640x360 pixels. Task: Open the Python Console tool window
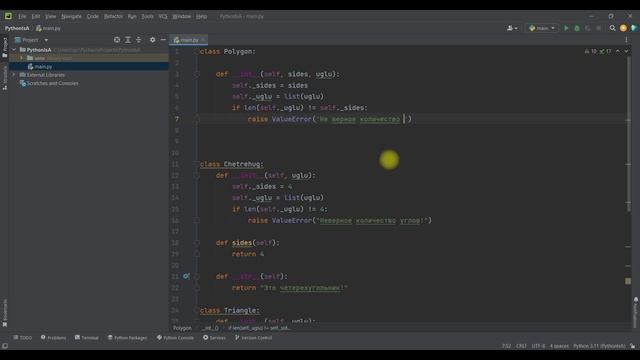pyautogui.click(x=175, y=338)
